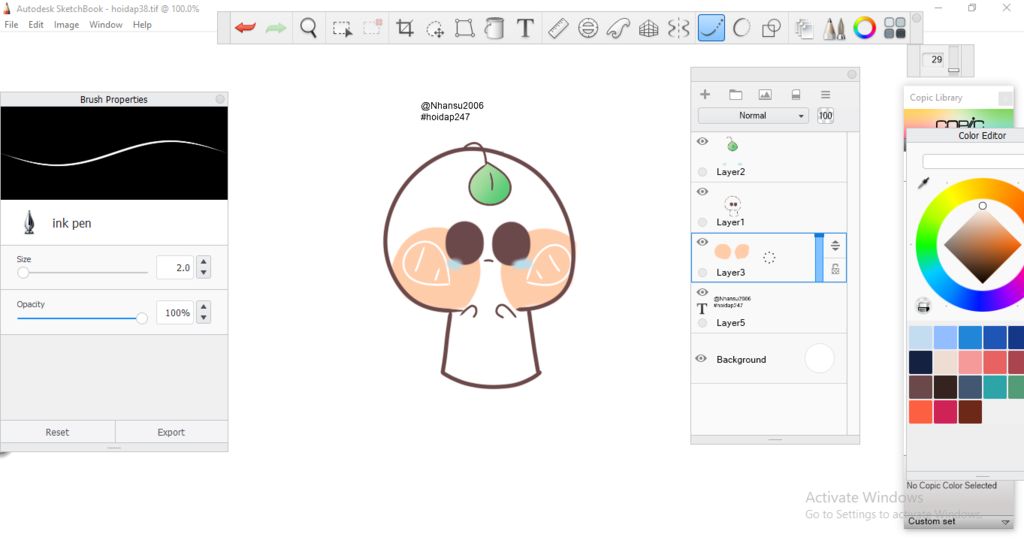
Task: Toggle the Layer1 radio circle
Action: [x=702, y=222]
